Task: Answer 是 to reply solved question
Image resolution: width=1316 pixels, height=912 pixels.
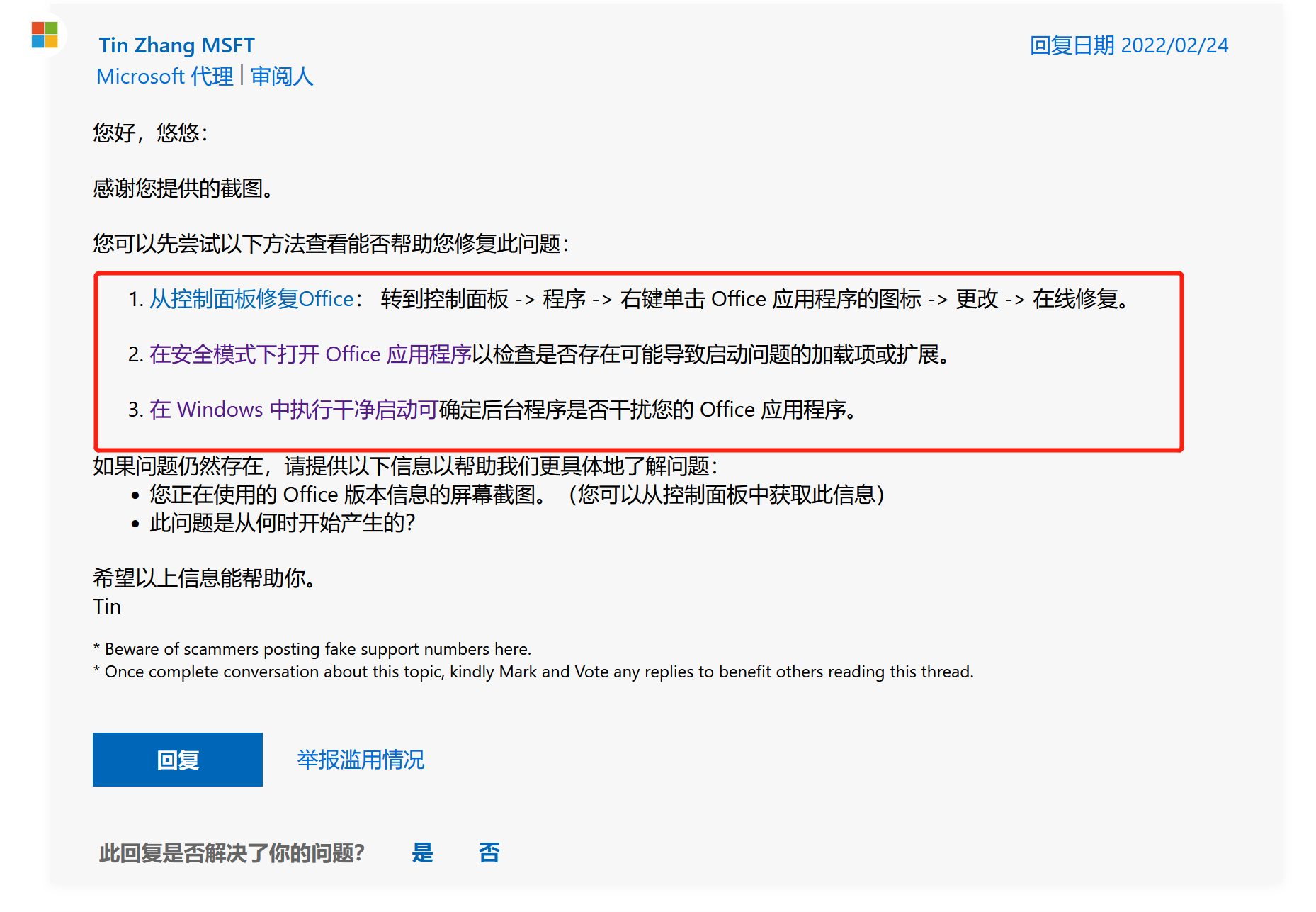Action: [x=423, y=852]
